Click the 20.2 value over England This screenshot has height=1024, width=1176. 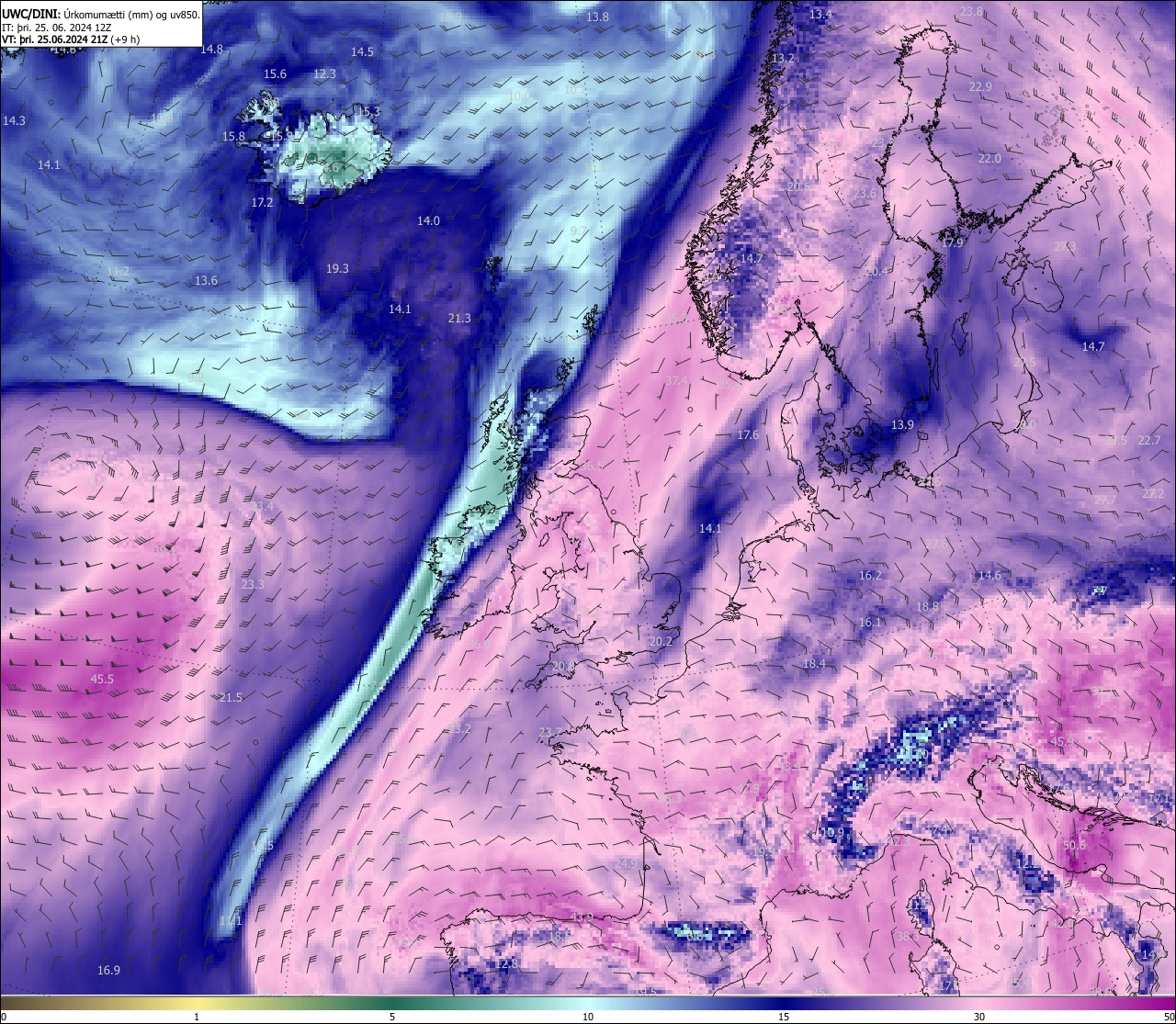(x=661, y=642)
